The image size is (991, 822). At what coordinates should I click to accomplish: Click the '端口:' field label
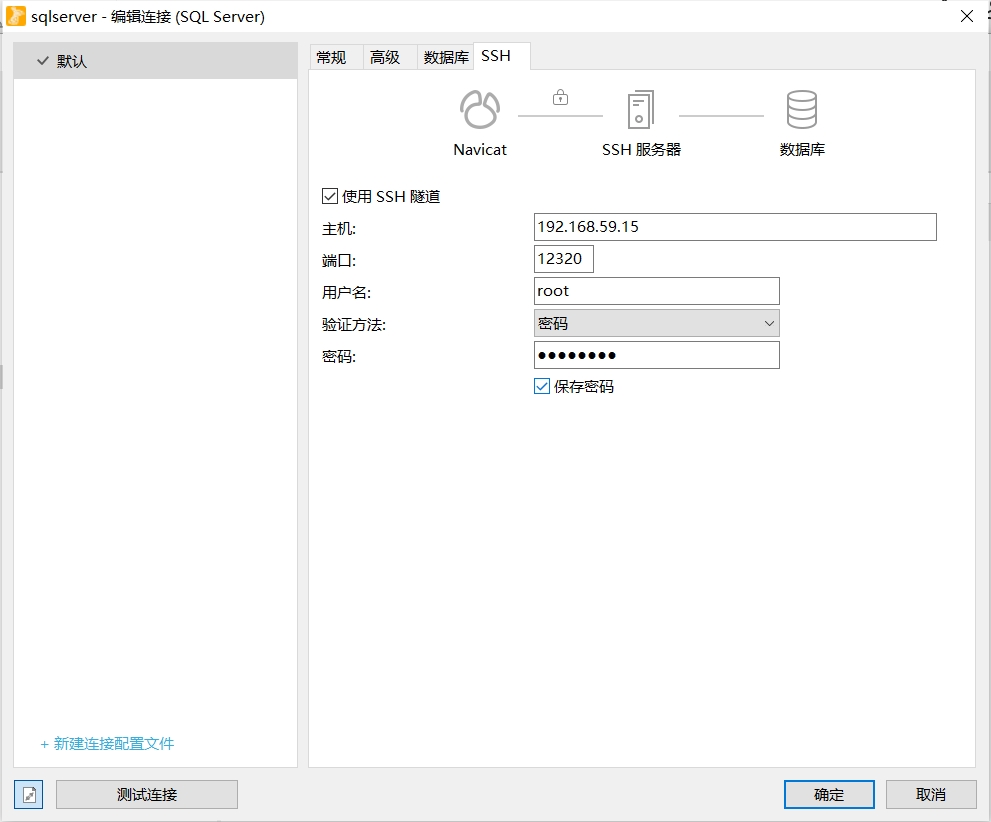pyautogui.click(x=339, y=260)
